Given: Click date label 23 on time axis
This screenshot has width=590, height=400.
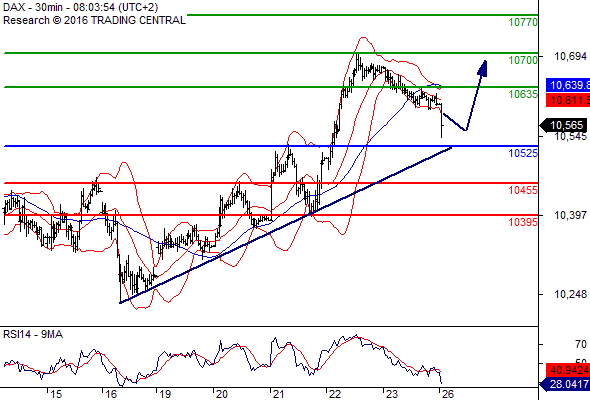Looking at the screenshot, I should [x=391, y=394].
